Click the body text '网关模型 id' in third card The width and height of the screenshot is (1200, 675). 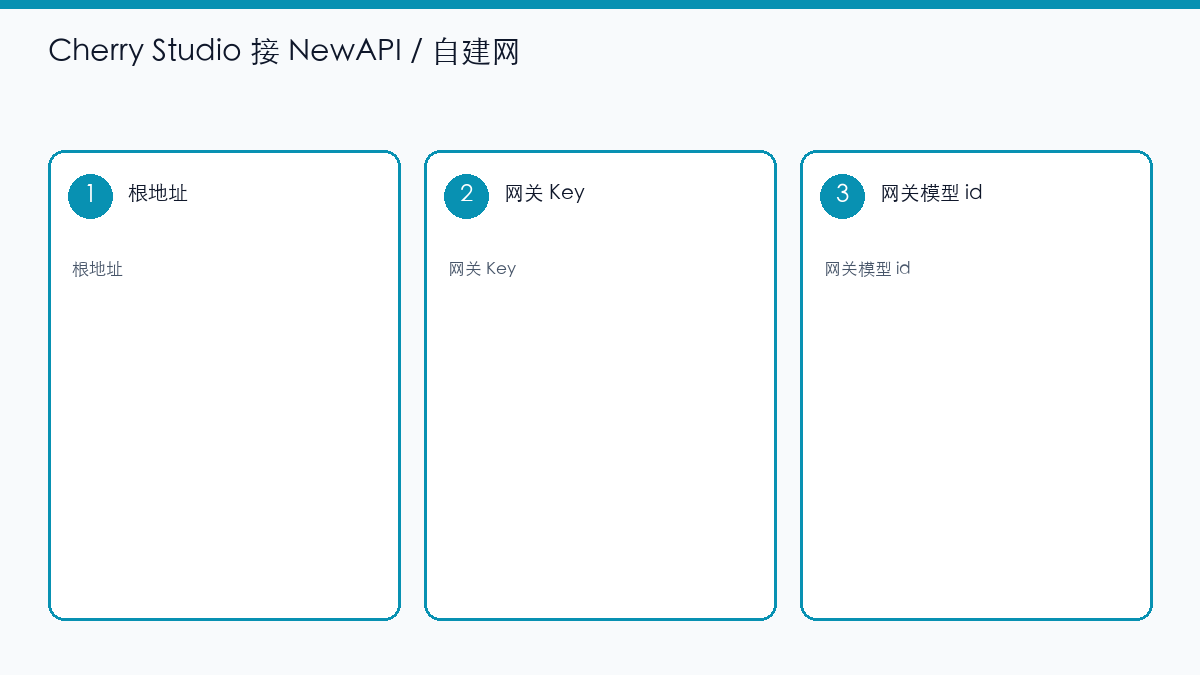point(867,269)
